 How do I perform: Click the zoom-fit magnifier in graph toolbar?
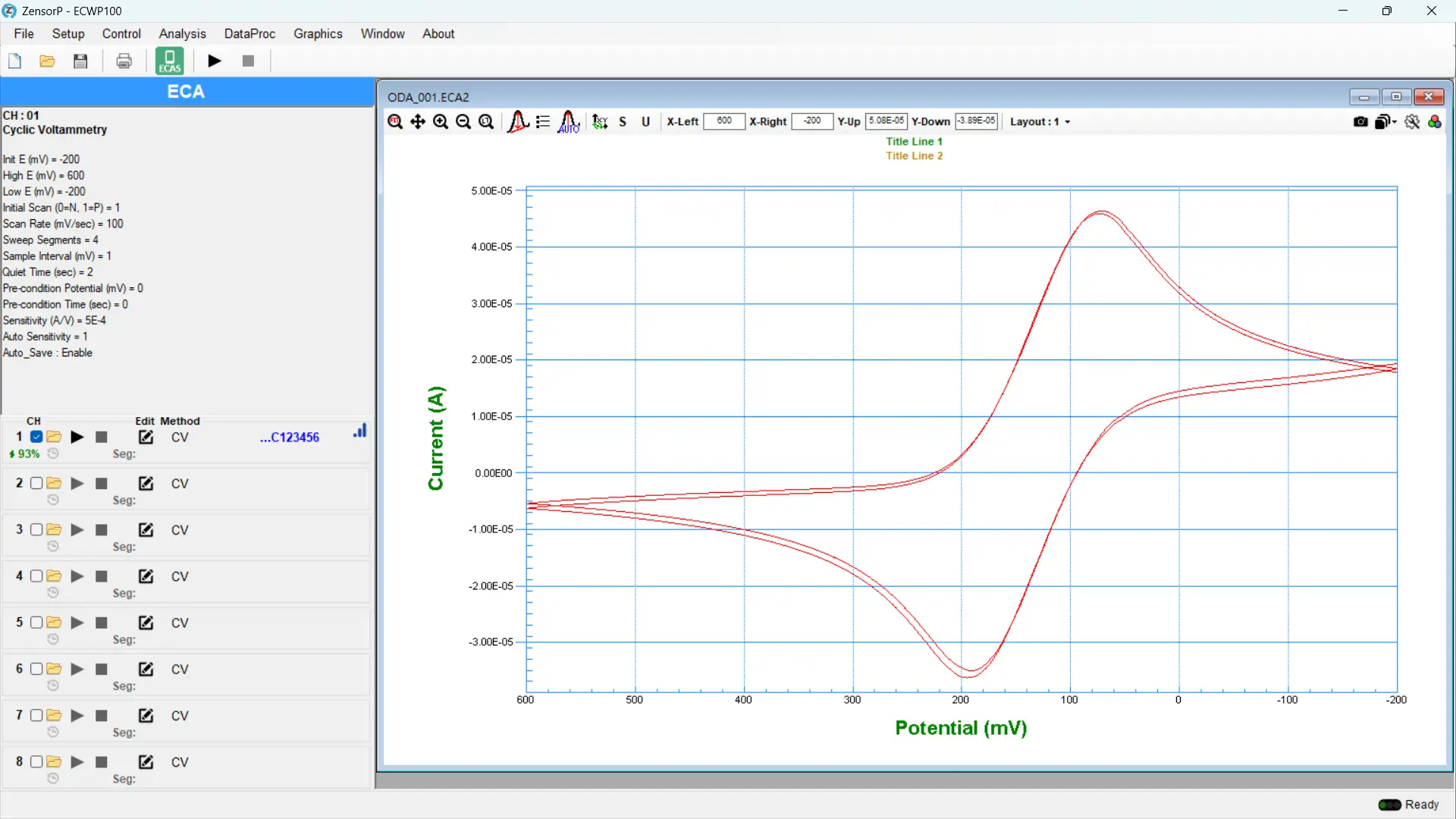pyautogui.click(x=395, y=121)
